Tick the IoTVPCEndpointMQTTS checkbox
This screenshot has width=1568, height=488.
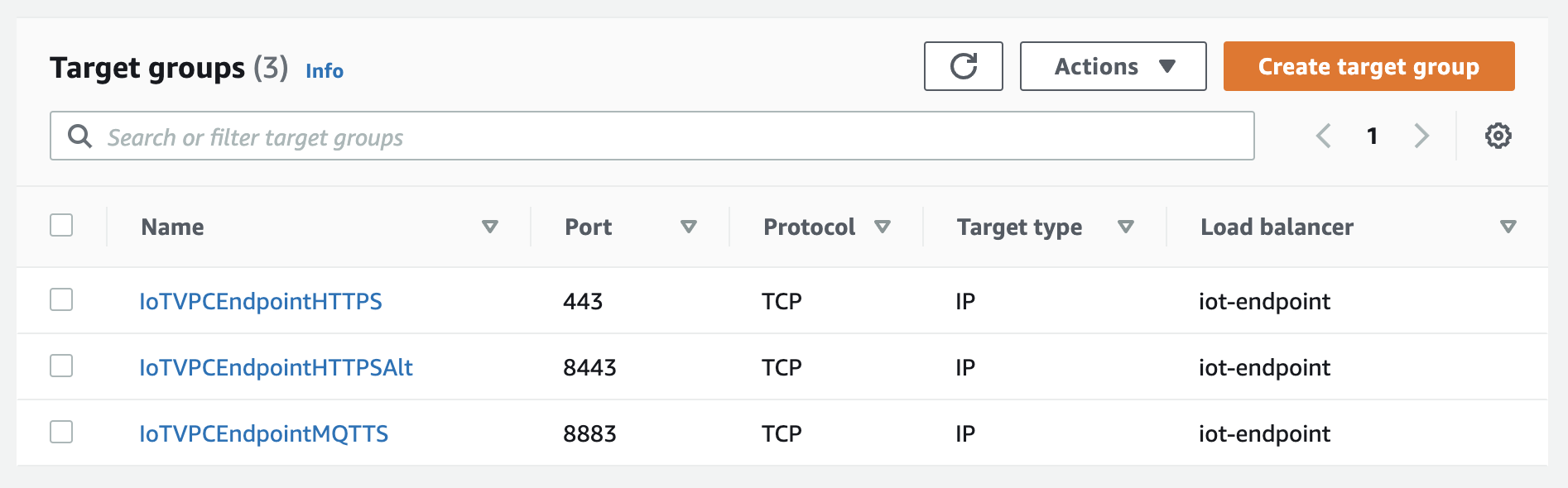tap(61, 432)
